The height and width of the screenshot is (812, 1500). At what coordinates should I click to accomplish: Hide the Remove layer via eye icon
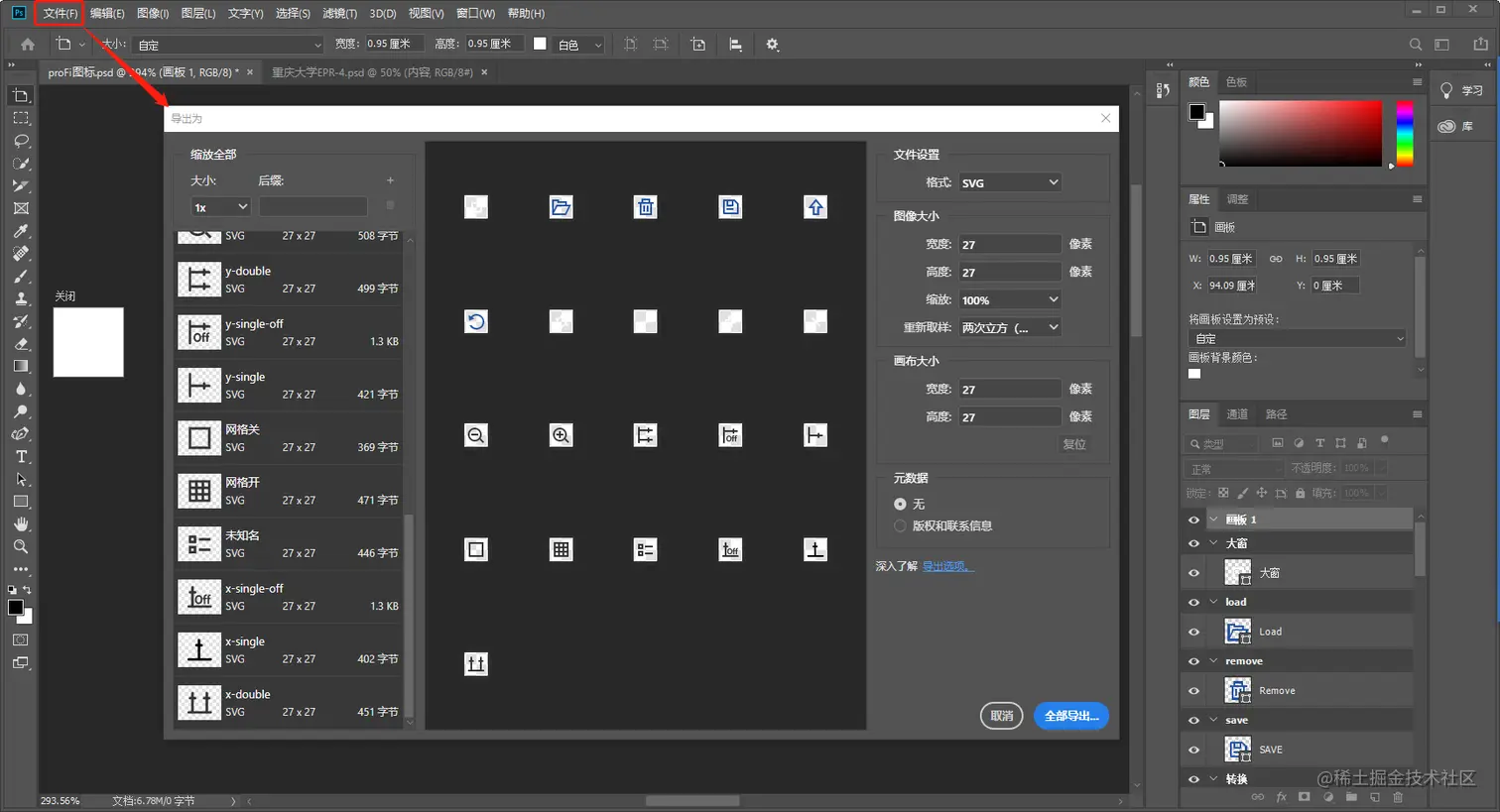pos(1193,691)
